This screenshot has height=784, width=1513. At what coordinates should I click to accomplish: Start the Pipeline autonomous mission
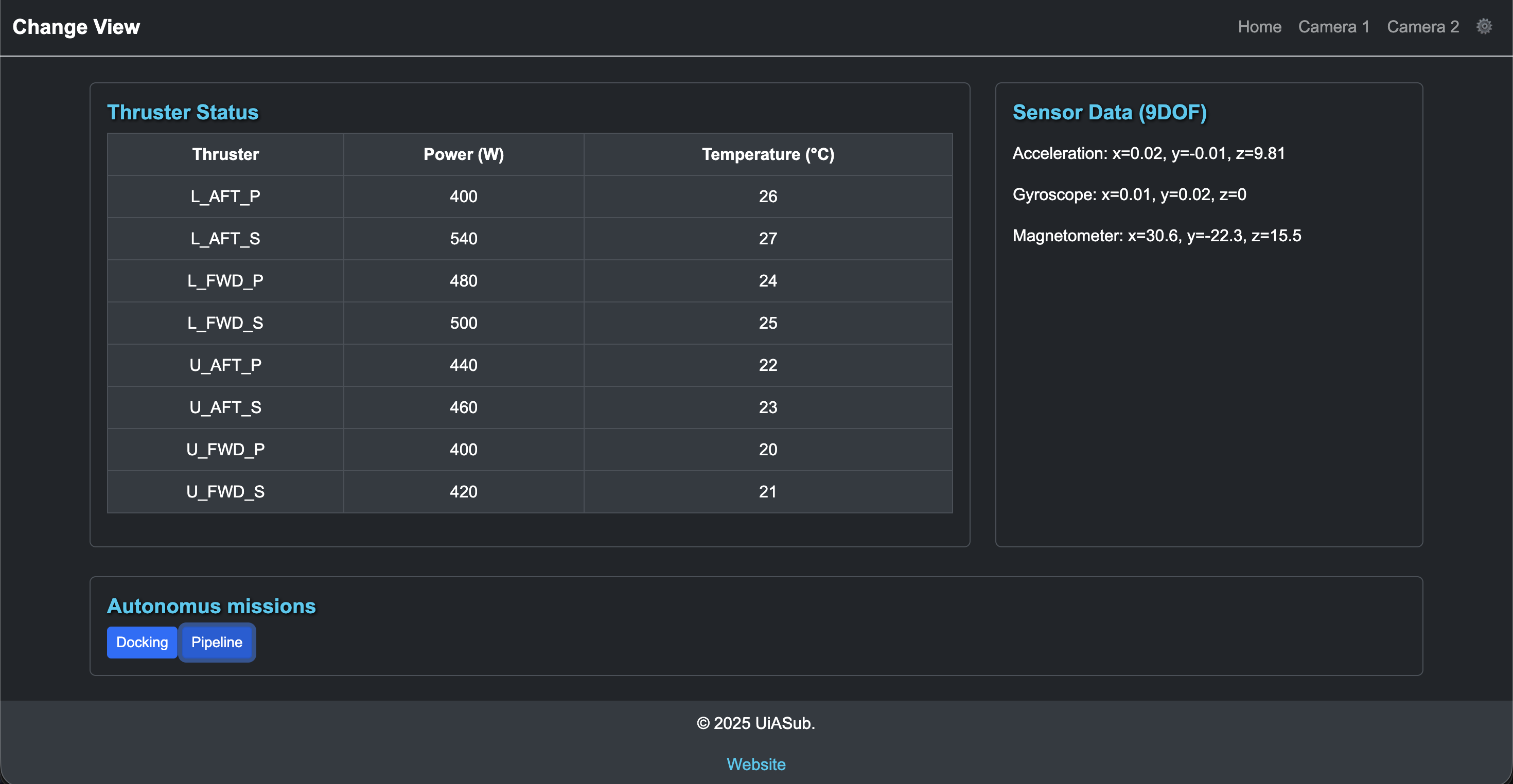pyautogui.click(x=217, y=642)
